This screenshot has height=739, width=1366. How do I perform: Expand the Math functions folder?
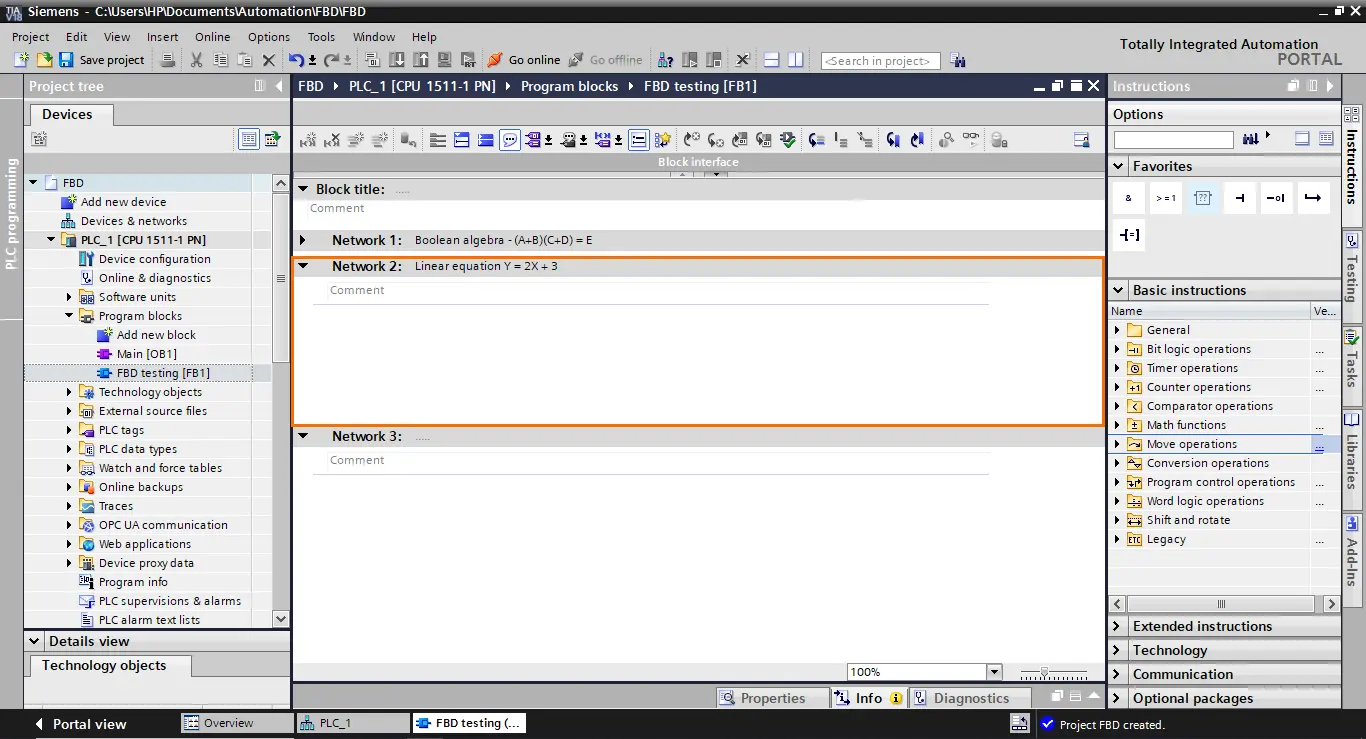(1117, 425)
